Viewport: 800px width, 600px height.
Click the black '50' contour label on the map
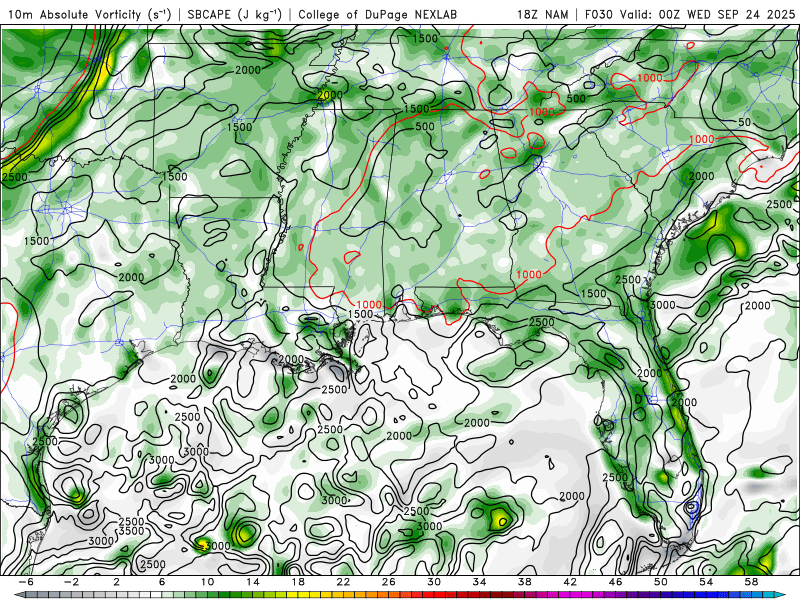[x=744, y=122]
